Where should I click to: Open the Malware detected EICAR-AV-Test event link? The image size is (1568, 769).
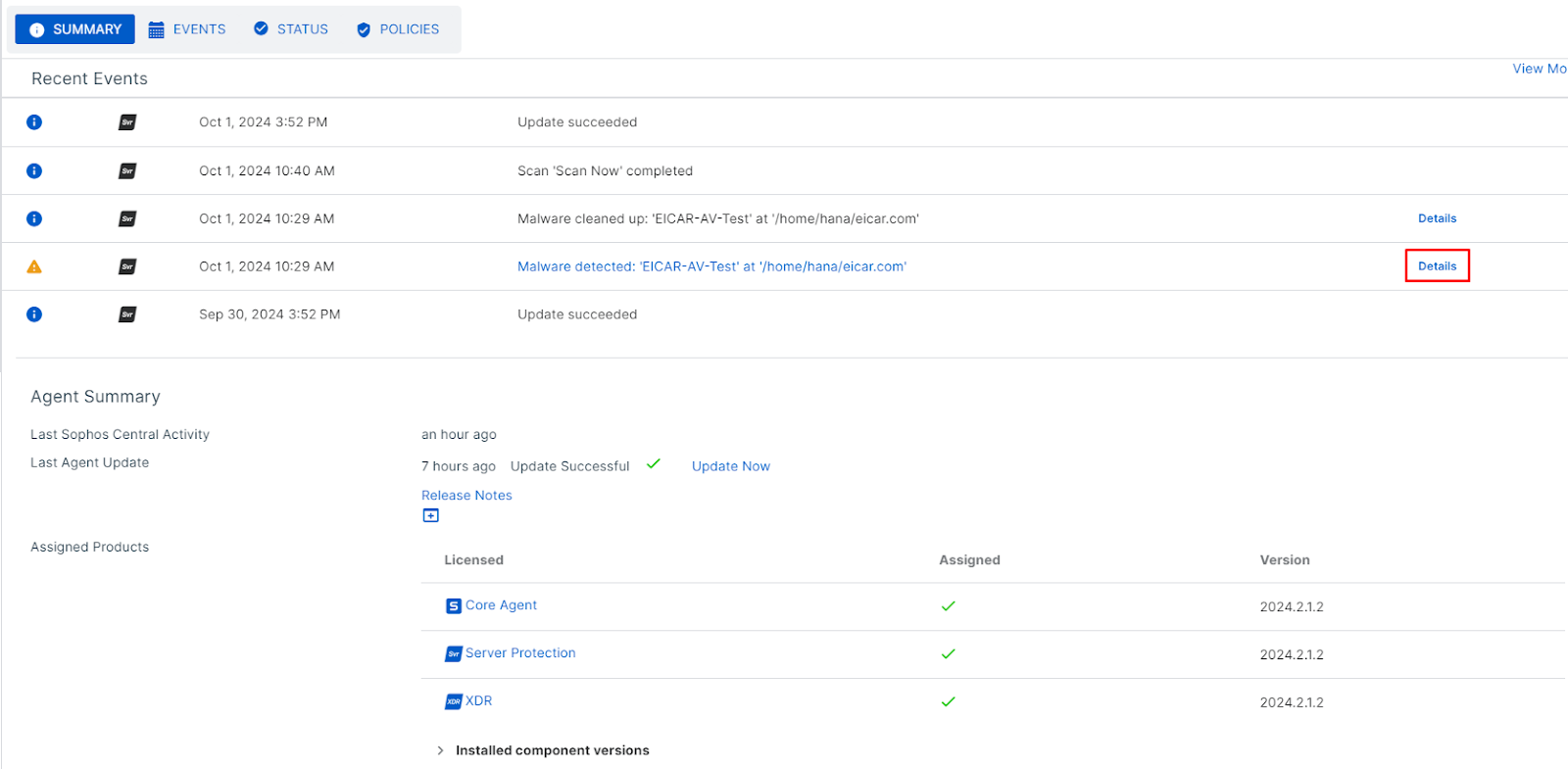pos(712,266)
